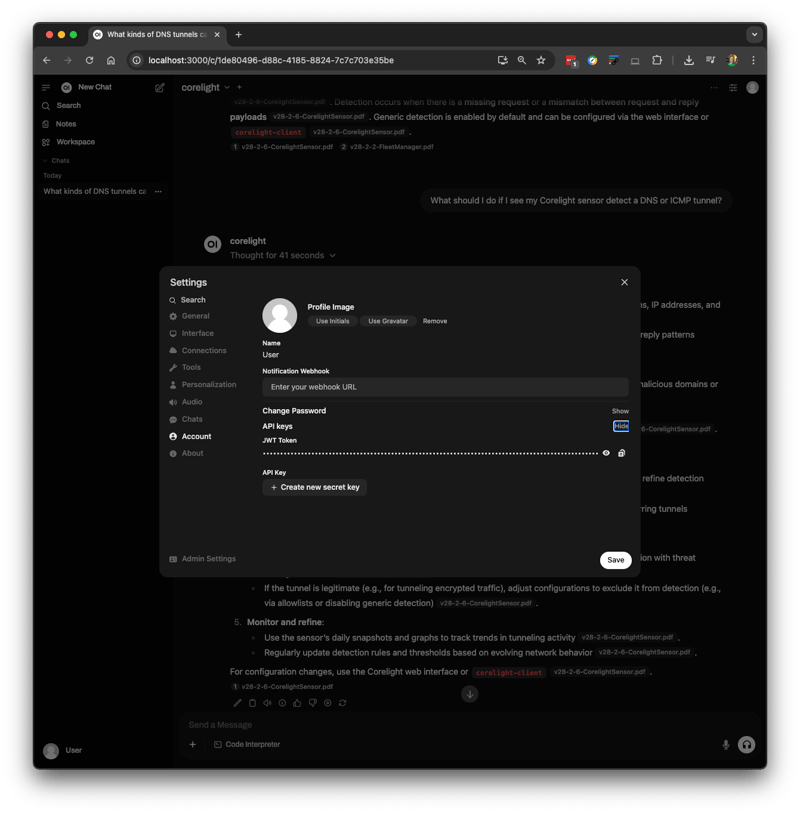Open the About settings page
800x813 pixels.
[x=192, y=453]
